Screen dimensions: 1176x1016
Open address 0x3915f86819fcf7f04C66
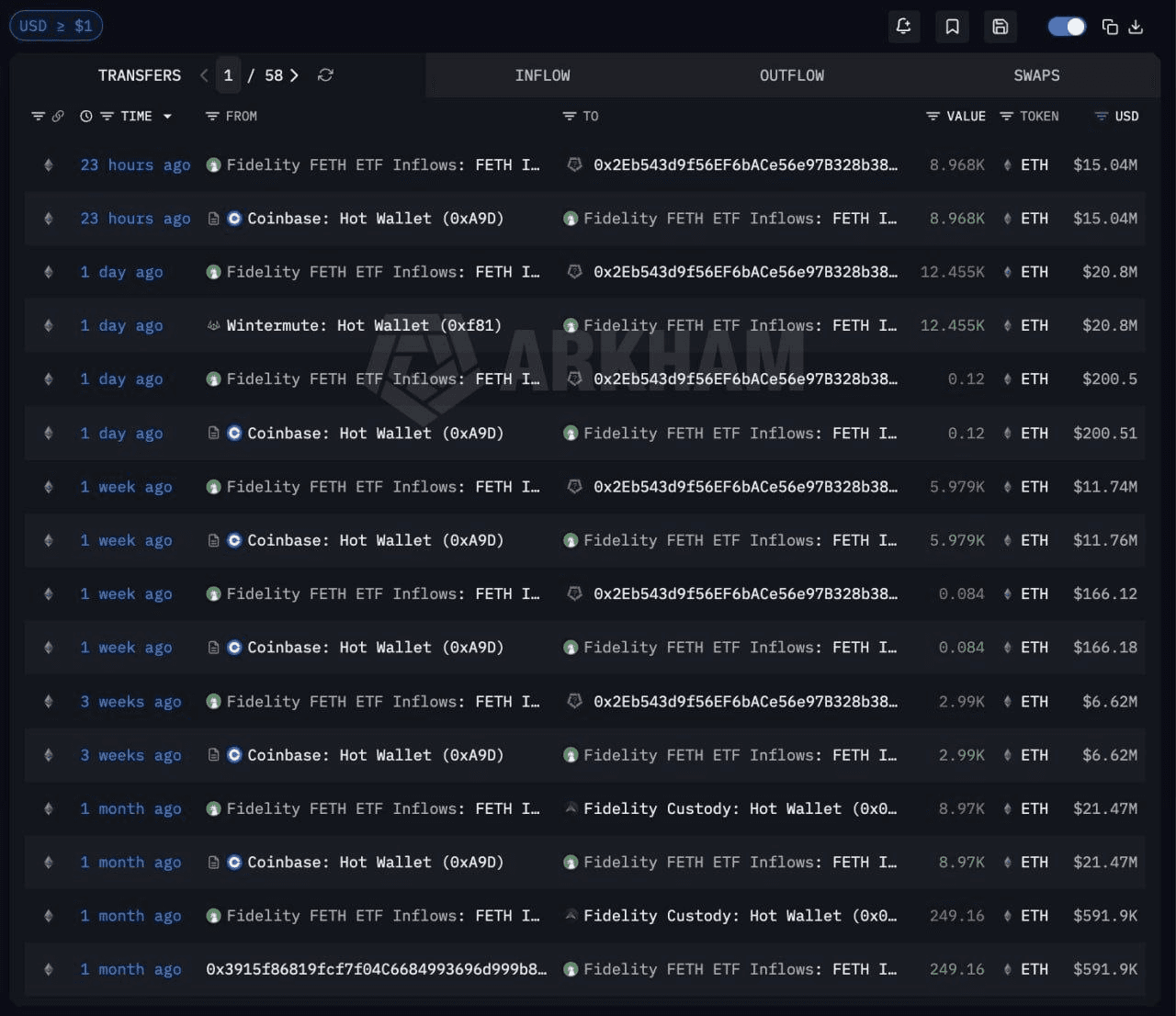click(x=376, y=969)
